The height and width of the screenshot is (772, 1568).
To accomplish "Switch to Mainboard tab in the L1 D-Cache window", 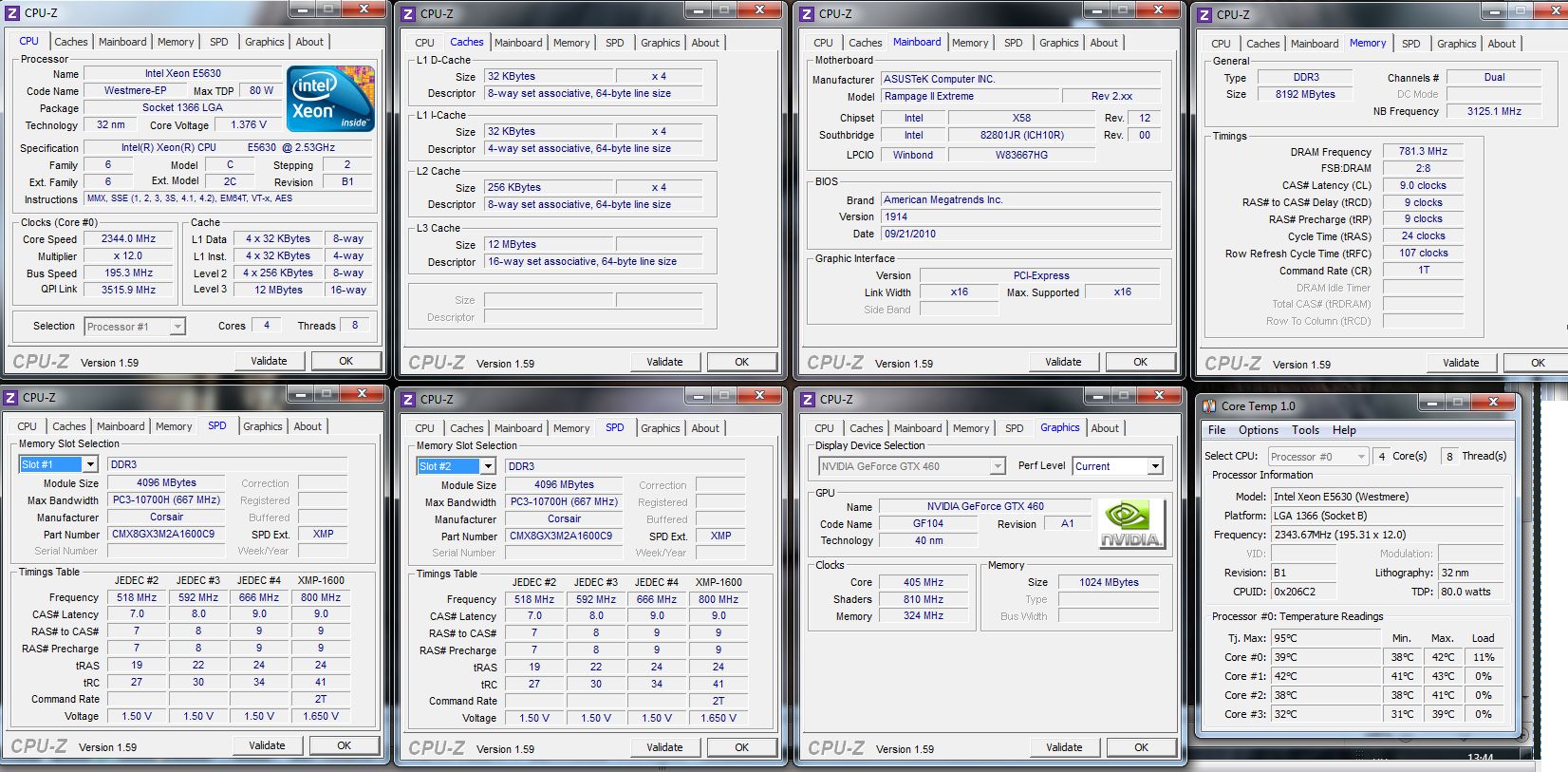I will 518,43.
